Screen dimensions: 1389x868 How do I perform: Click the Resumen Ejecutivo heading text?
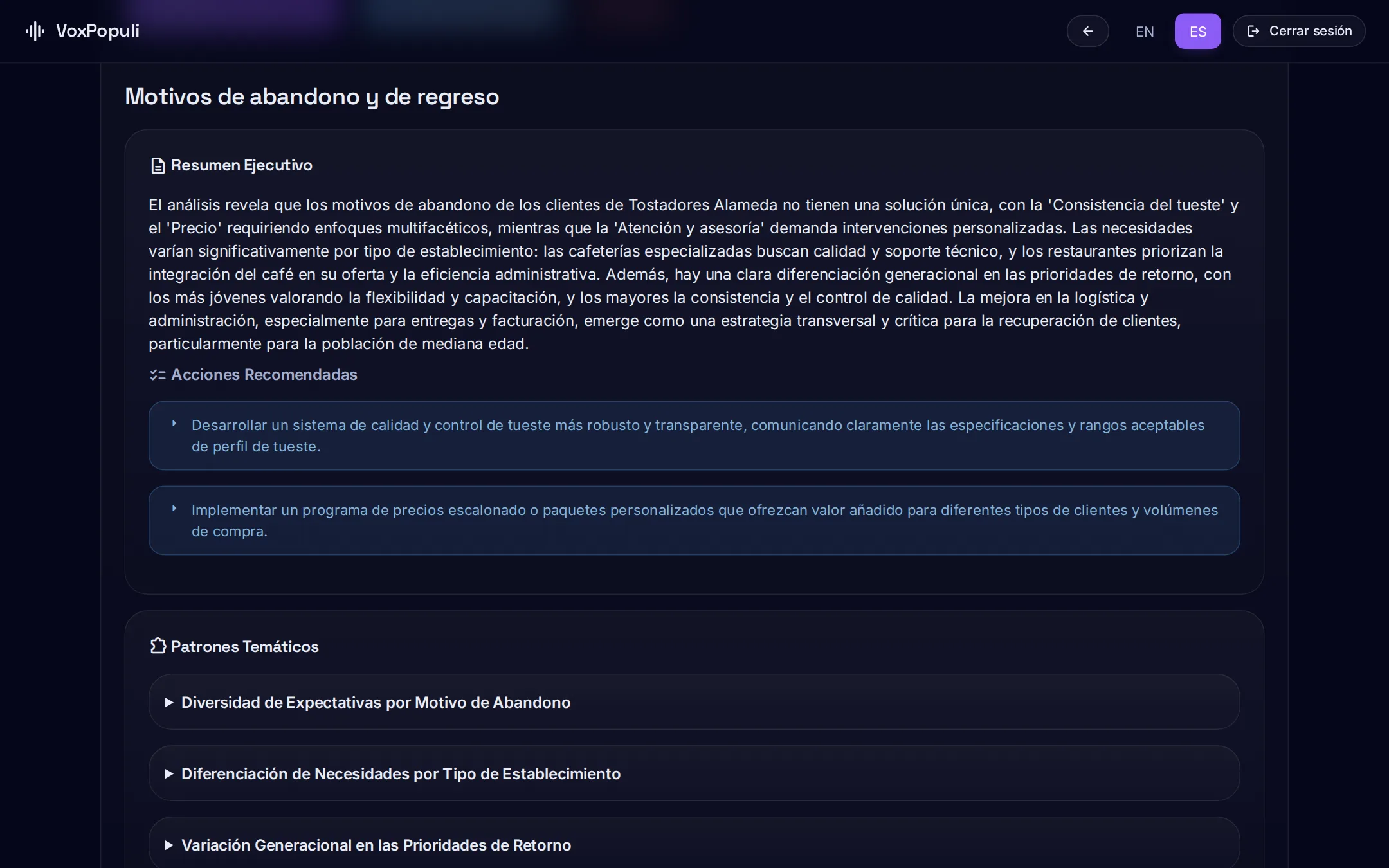(x=242, y=165)
